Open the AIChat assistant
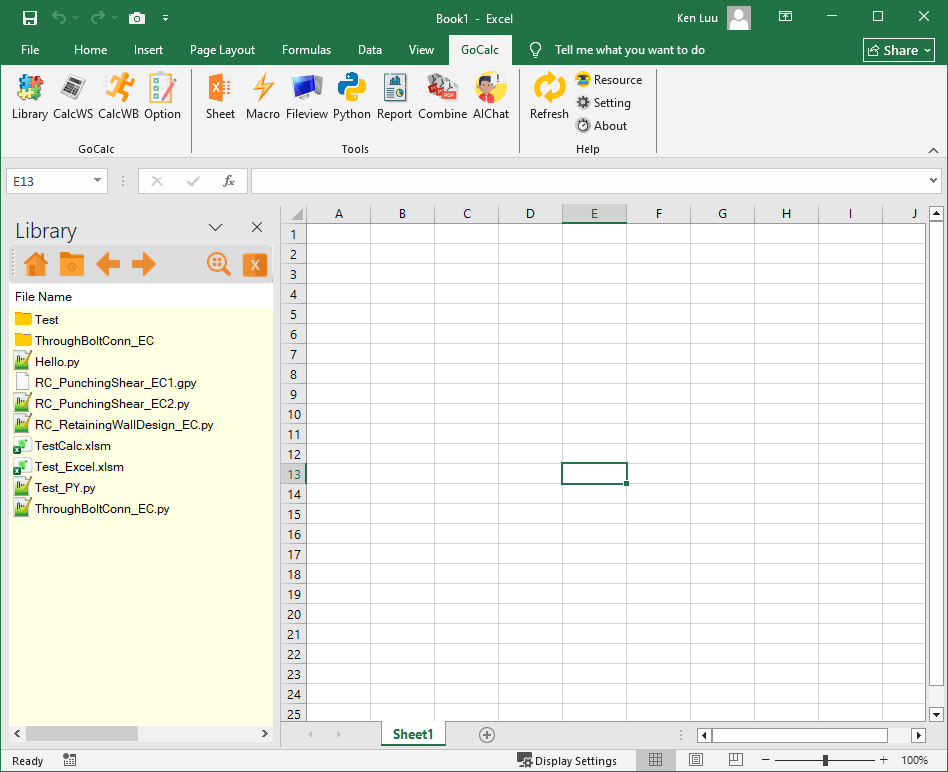Image resolution: width=948 pixels, height=772 pixels. tap(491, 97)
